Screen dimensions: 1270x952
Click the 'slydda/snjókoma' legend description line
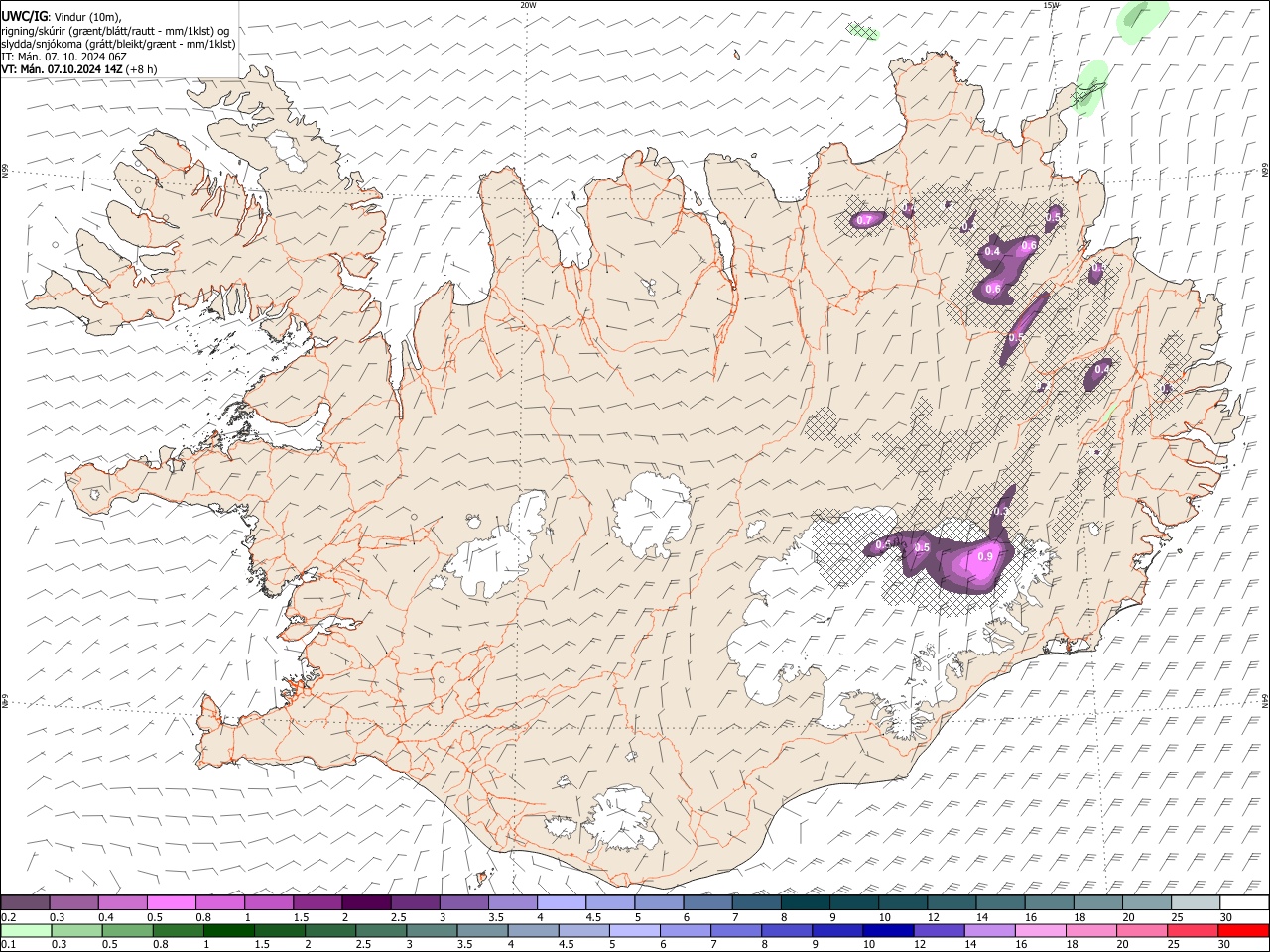[x=118, y=43]
